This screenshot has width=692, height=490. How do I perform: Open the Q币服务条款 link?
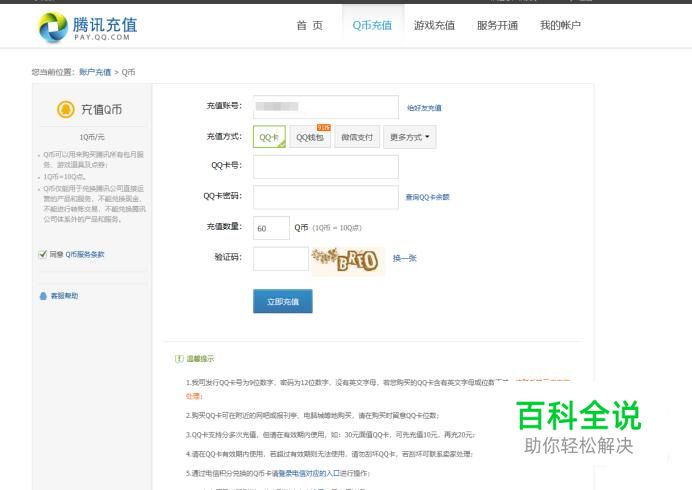(x=85, y=254)
